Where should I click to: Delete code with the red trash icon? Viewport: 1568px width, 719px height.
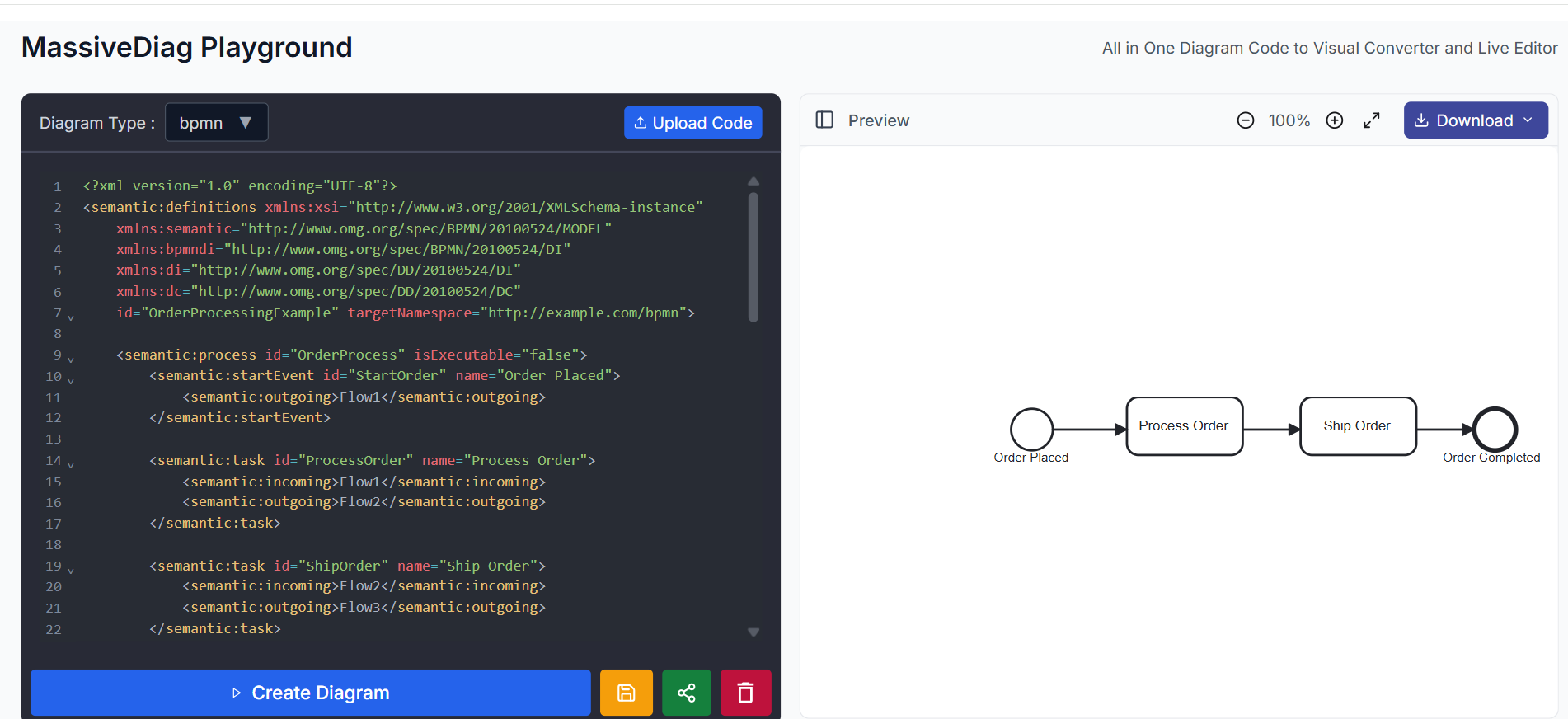point(745,693)
